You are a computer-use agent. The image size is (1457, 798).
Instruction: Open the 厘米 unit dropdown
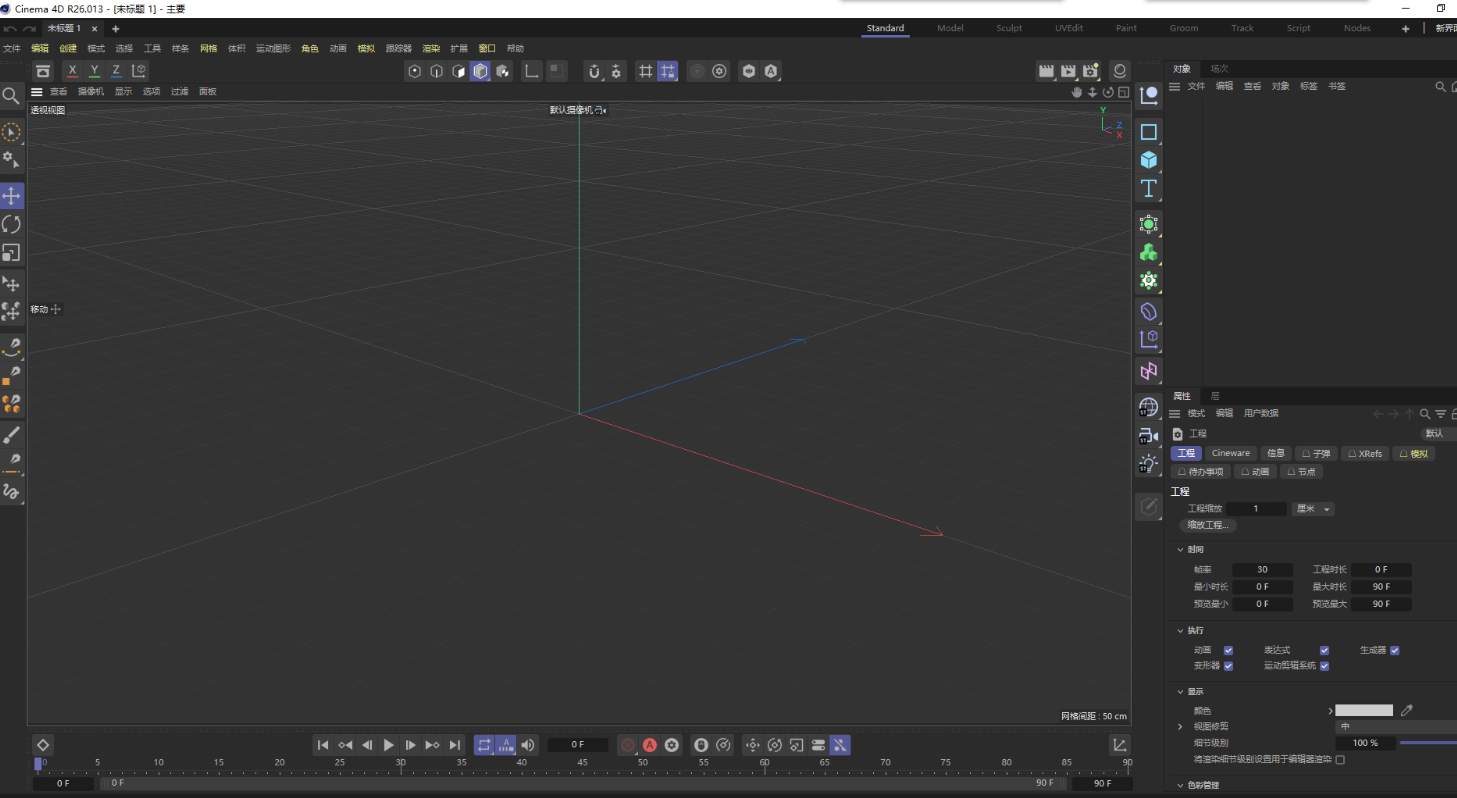(1314, 509)
